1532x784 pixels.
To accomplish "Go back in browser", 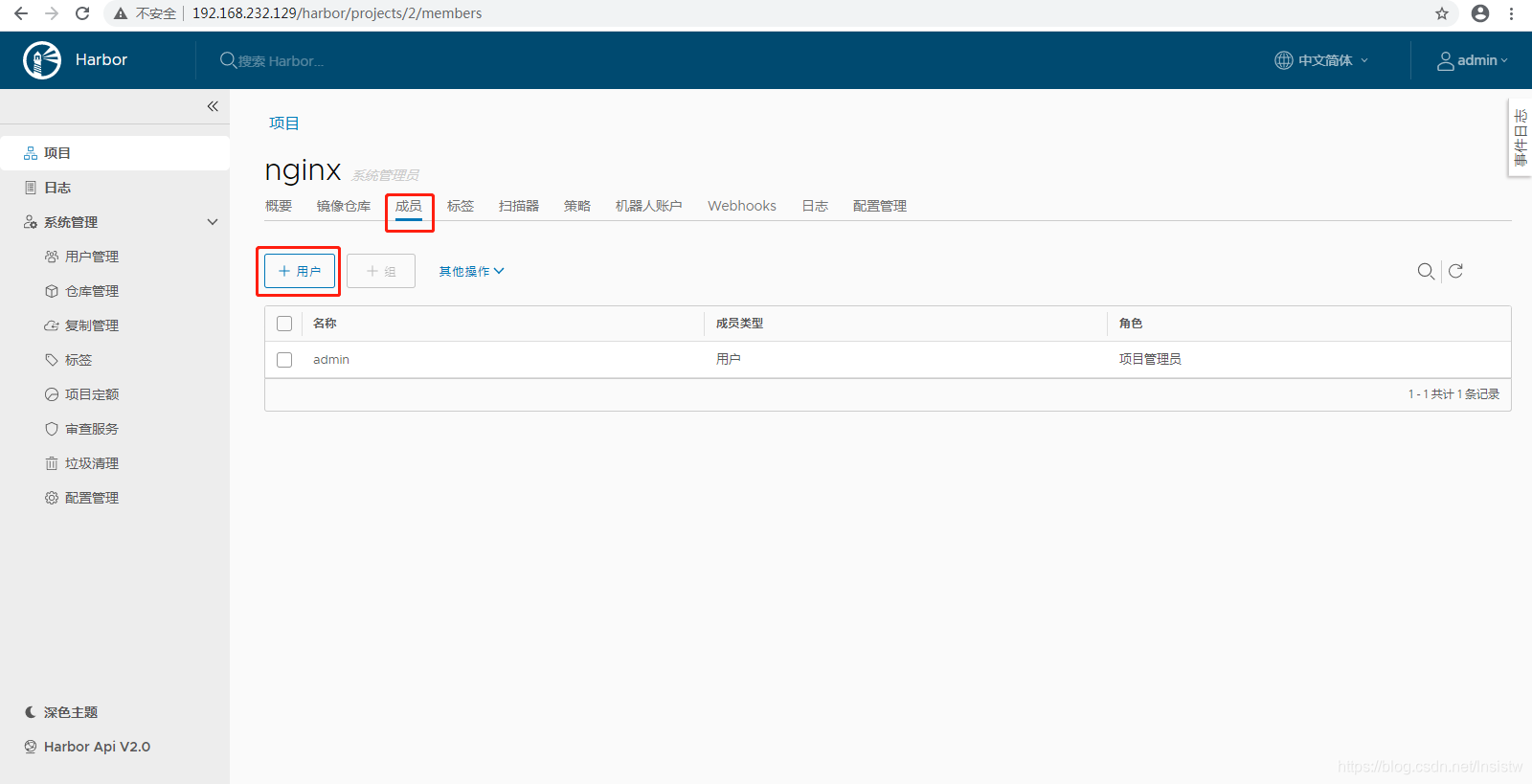I will [x=21, y=13].
